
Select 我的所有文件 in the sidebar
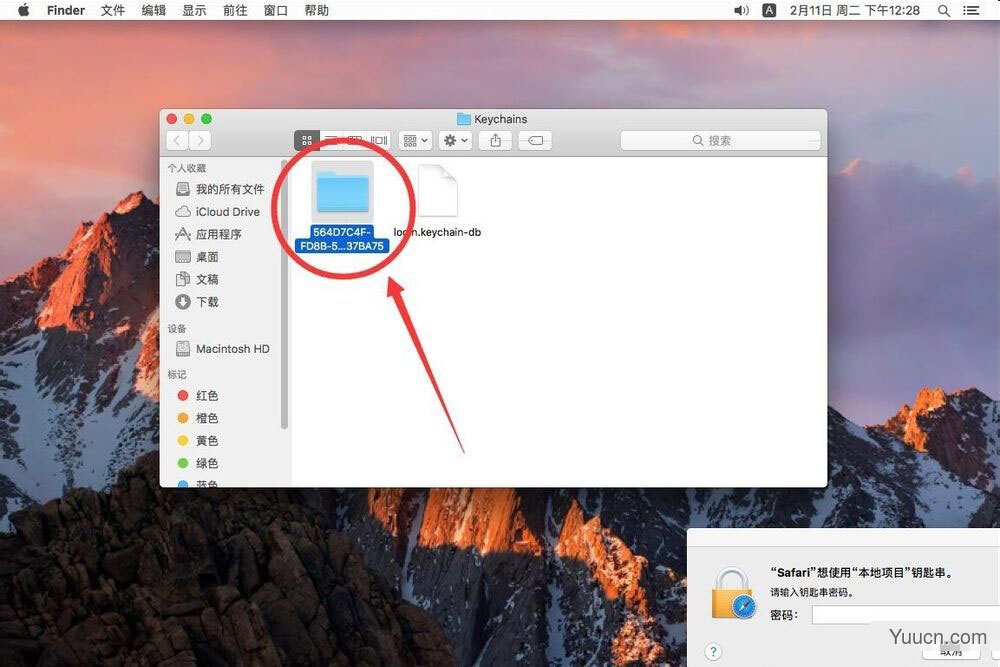221,189
